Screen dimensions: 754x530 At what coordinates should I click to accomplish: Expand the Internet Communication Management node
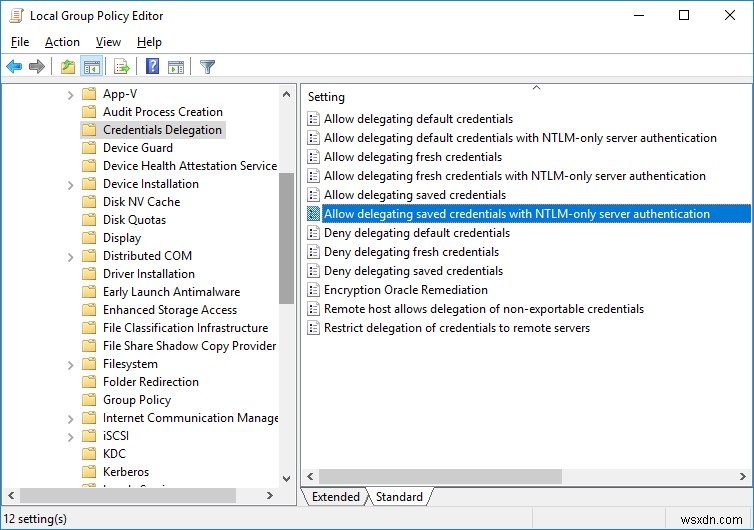70,419
